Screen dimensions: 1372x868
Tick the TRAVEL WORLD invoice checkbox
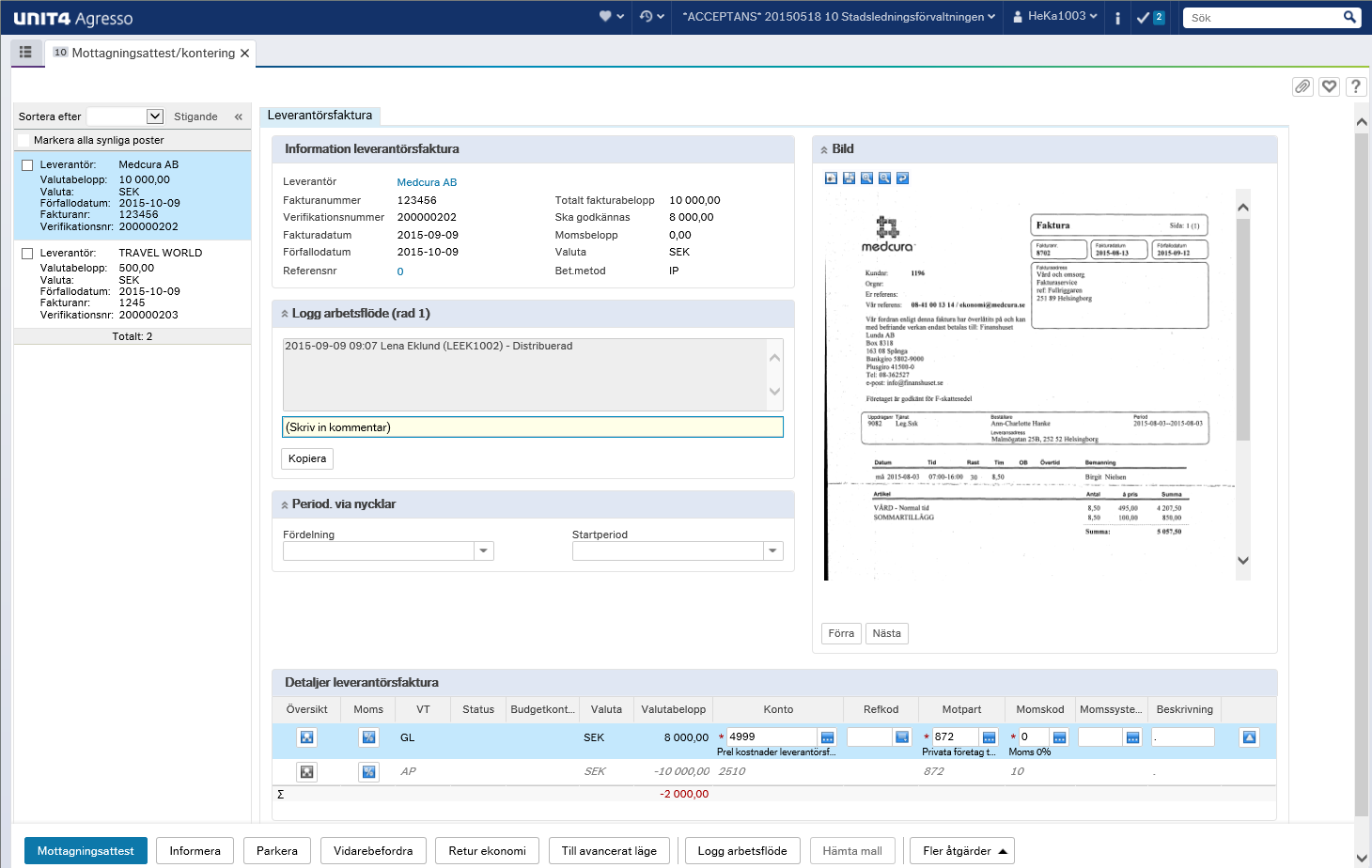click(x=27, y=254)
